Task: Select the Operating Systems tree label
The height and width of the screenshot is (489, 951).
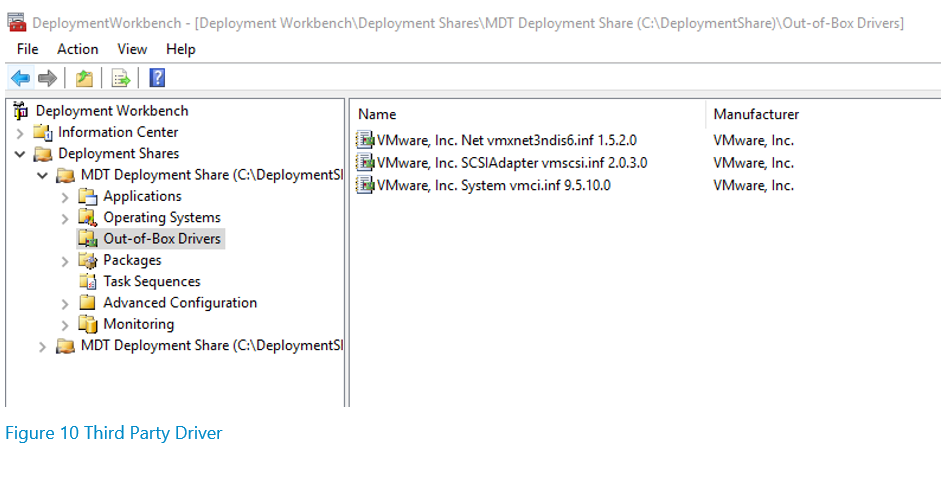Action: point(162,218)
